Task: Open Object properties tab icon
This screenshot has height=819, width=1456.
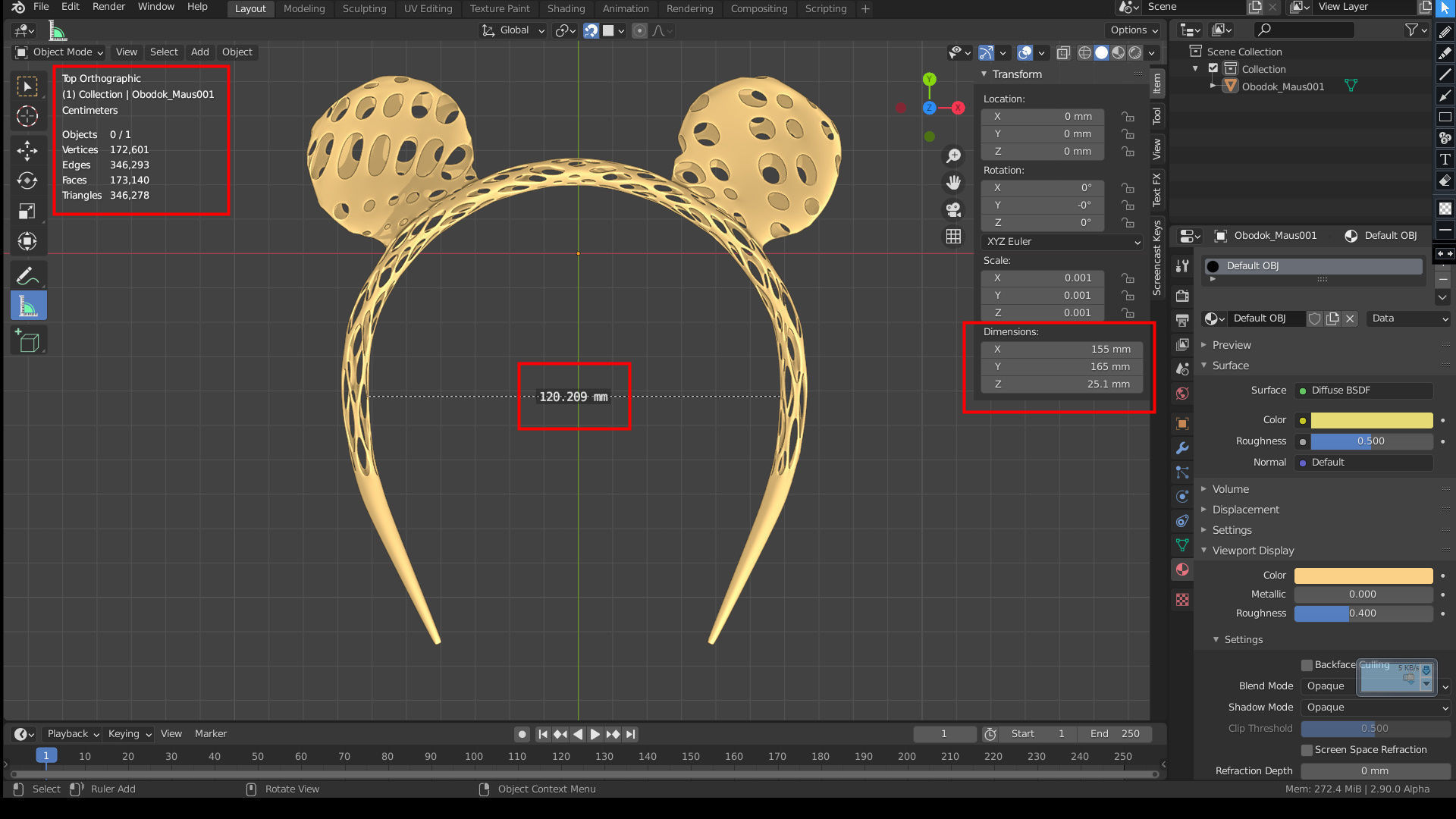Action: click(1182, 423)
